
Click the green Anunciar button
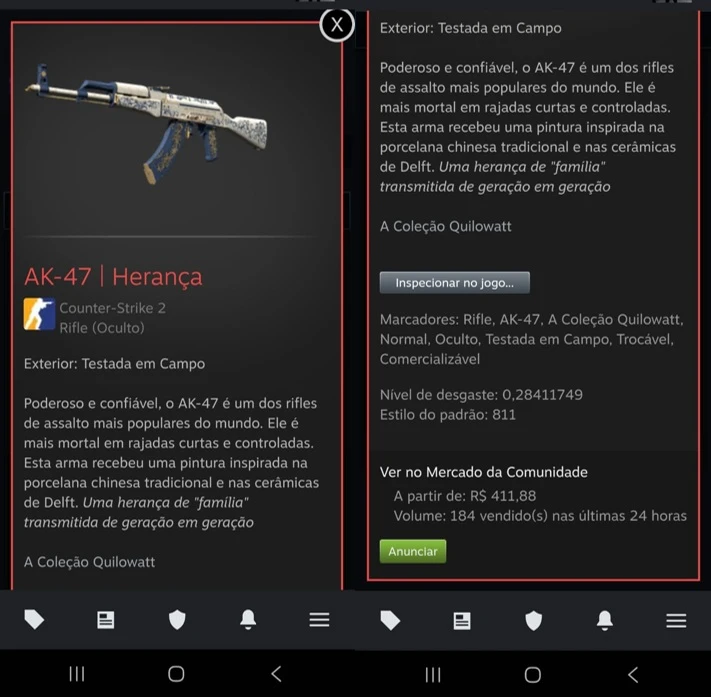click(413, 551)
